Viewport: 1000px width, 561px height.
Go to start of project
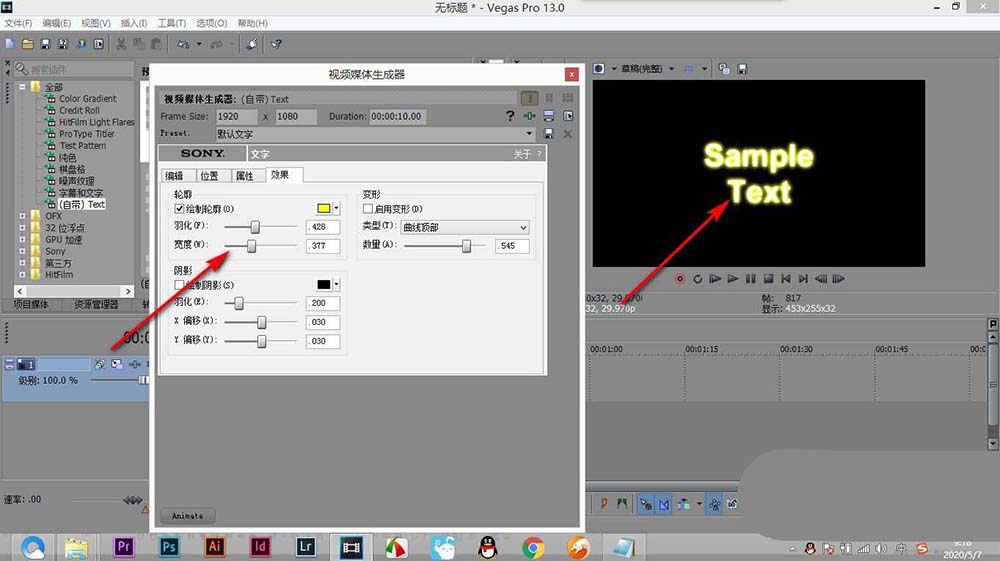click(x=786, y=279)
